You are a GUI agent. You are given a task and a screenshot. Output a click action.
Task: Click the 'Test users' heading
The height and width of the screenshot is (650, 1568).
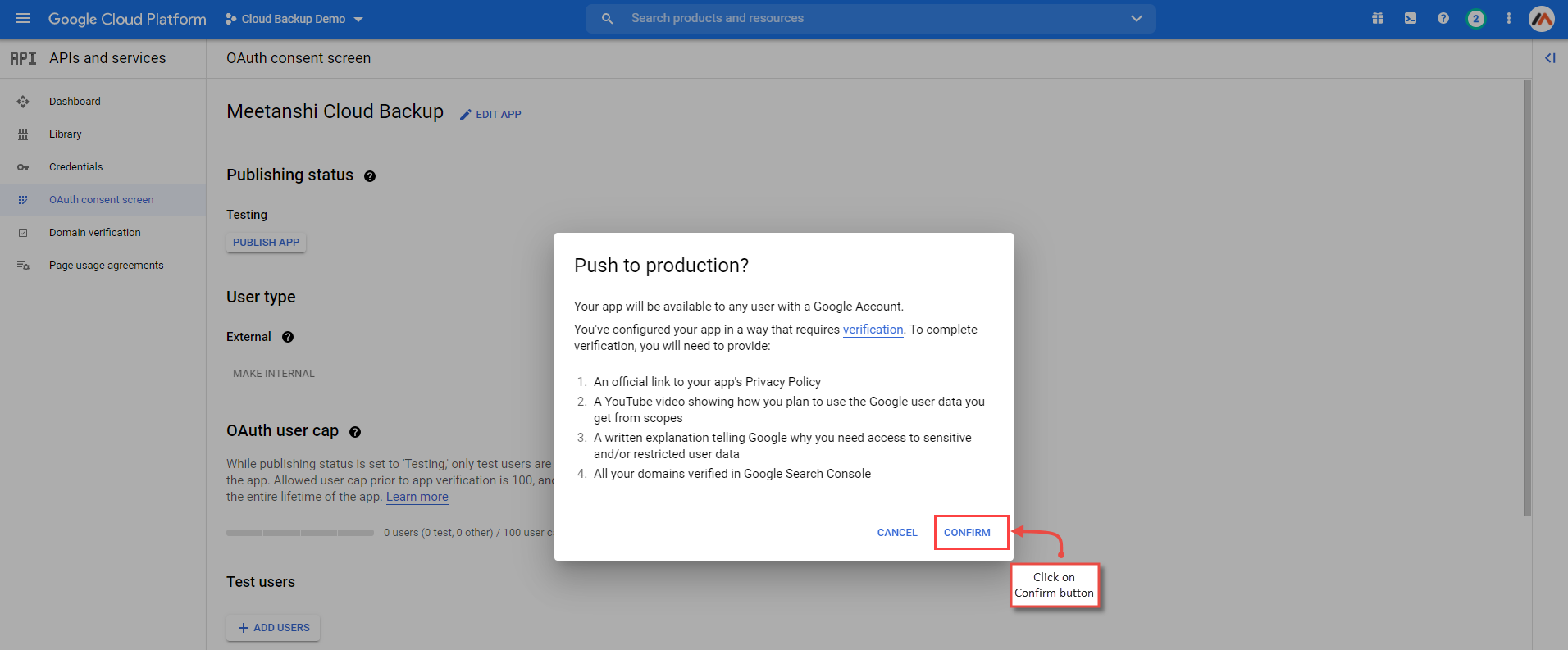click(261, 582)
